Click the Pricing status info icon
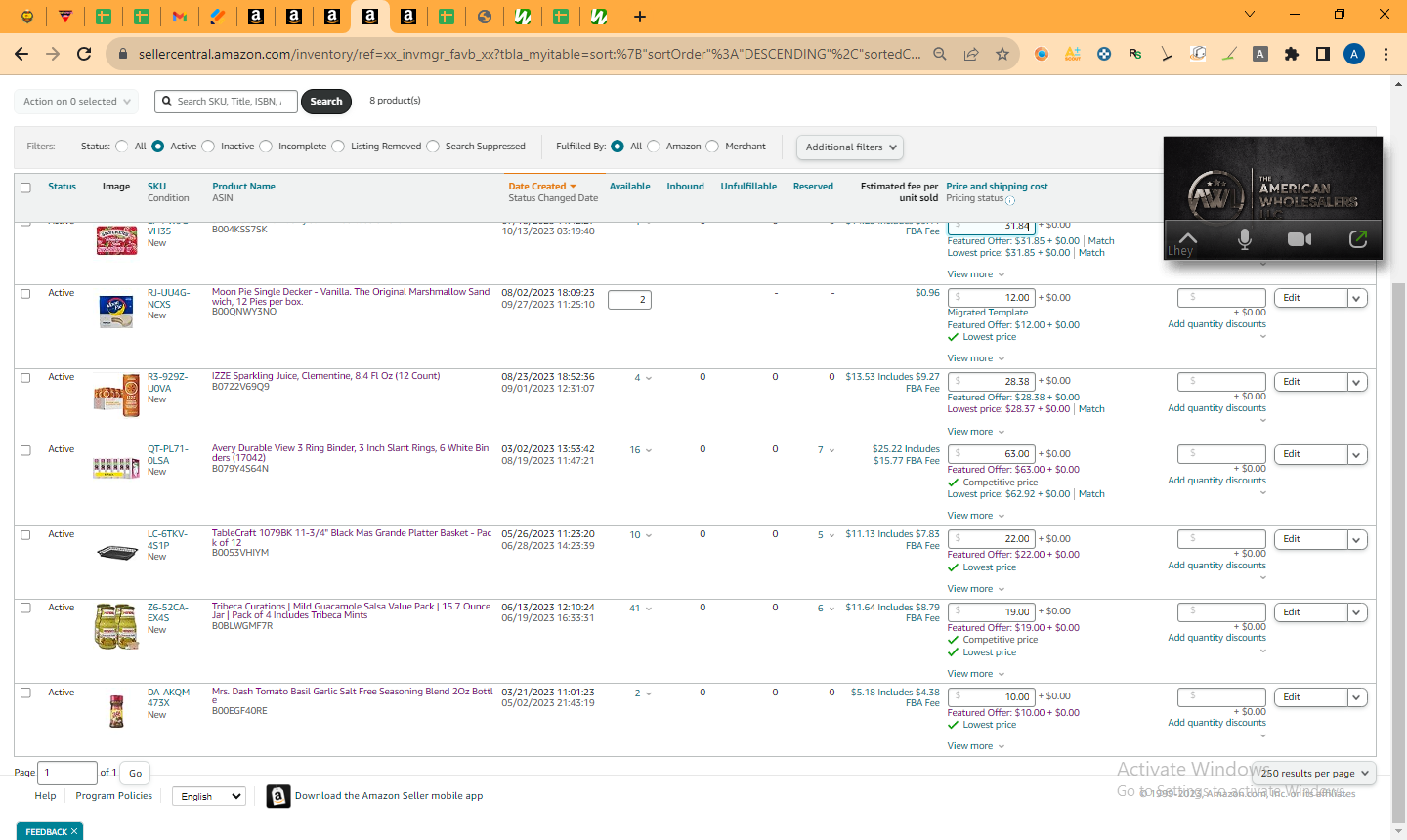The height and width of the screenshot is (840, 1407). tap(1010, 200)
